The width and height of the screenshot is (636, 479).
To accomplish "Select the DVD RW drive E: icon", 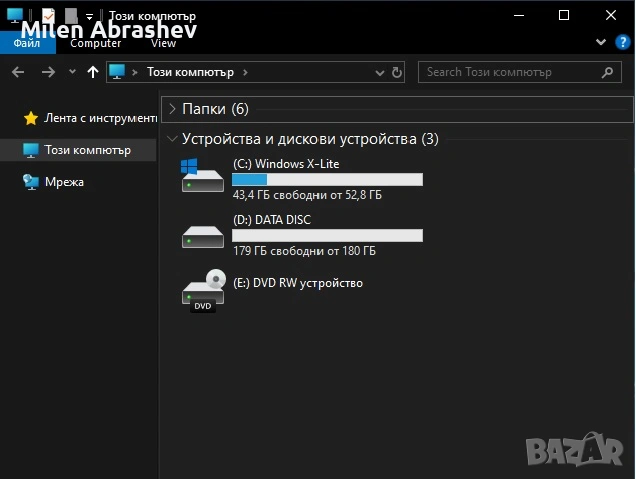I will [x=203, y=291].
